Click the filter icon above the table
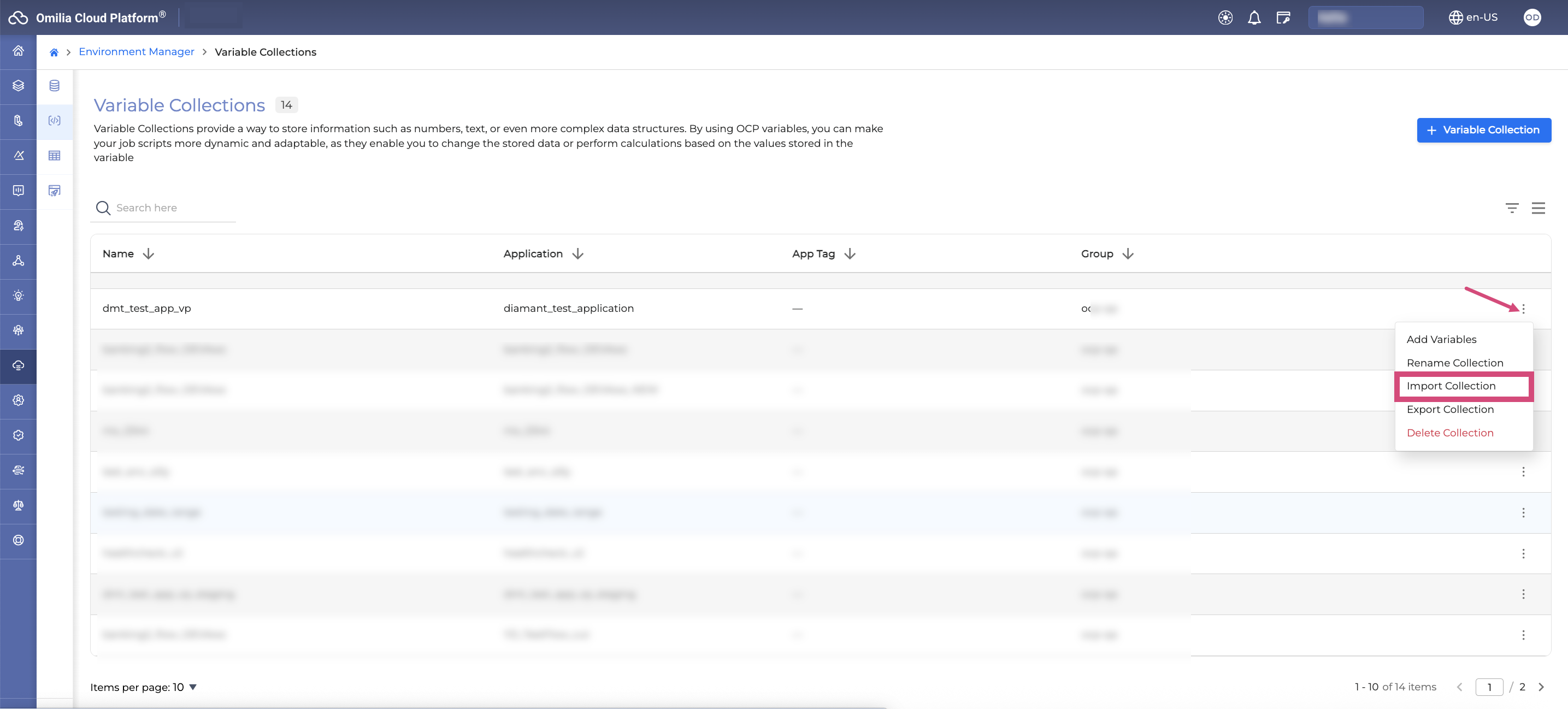Viewport: 1568px width, 709px height. (x=1511, y=208)
